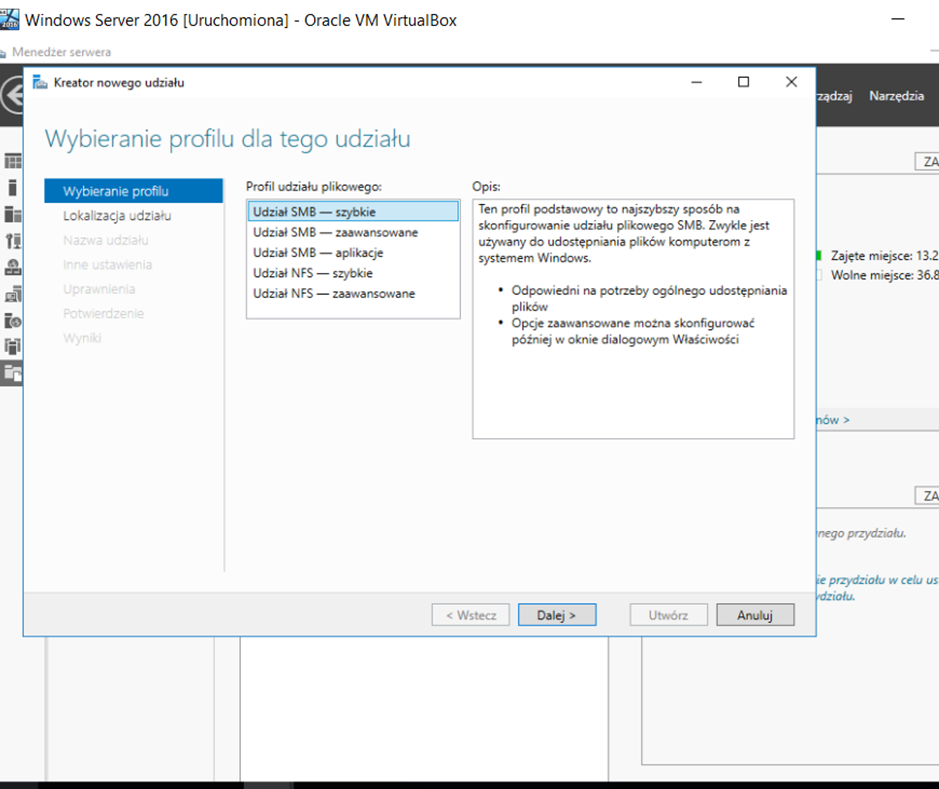Click the back arrow in Server Manager
Image resolution: width=939 pixels, height=789 pixels.
[12, 97]
